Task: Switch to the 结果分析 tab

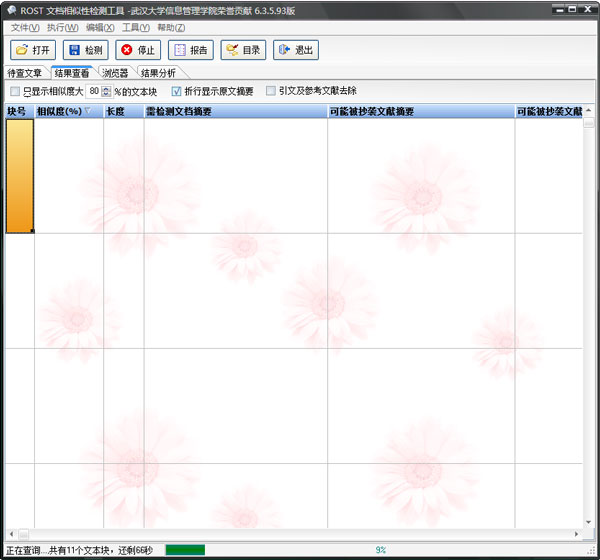Action: 158,73
